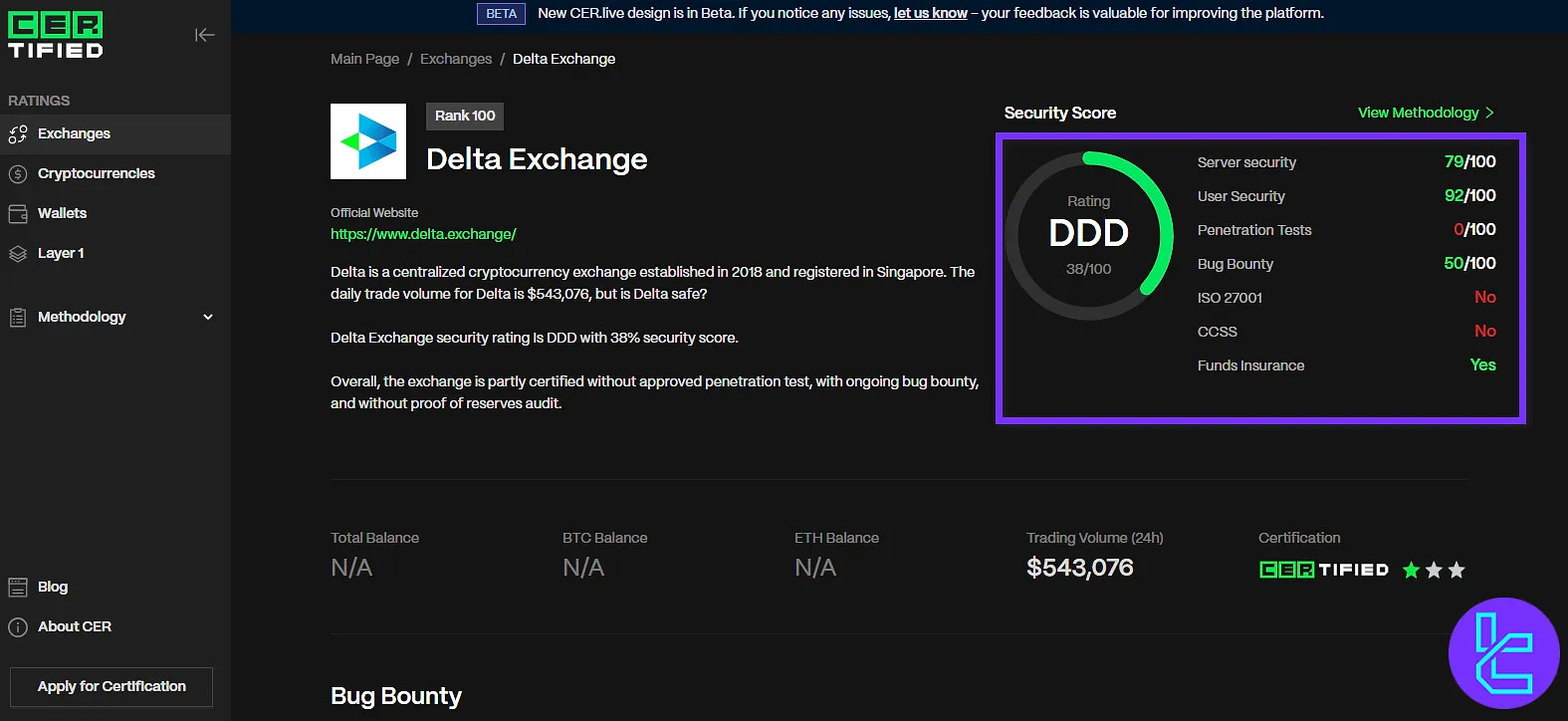
Task: Go to Main Page breadcrumb
Action: point(364,59)
